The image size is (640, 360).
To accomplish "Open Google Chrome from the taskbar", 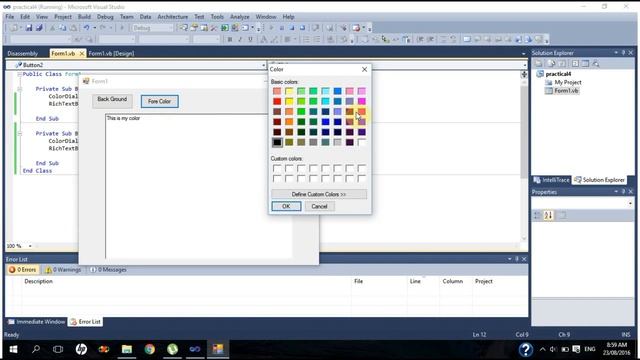I will click(x=149, y=349).
